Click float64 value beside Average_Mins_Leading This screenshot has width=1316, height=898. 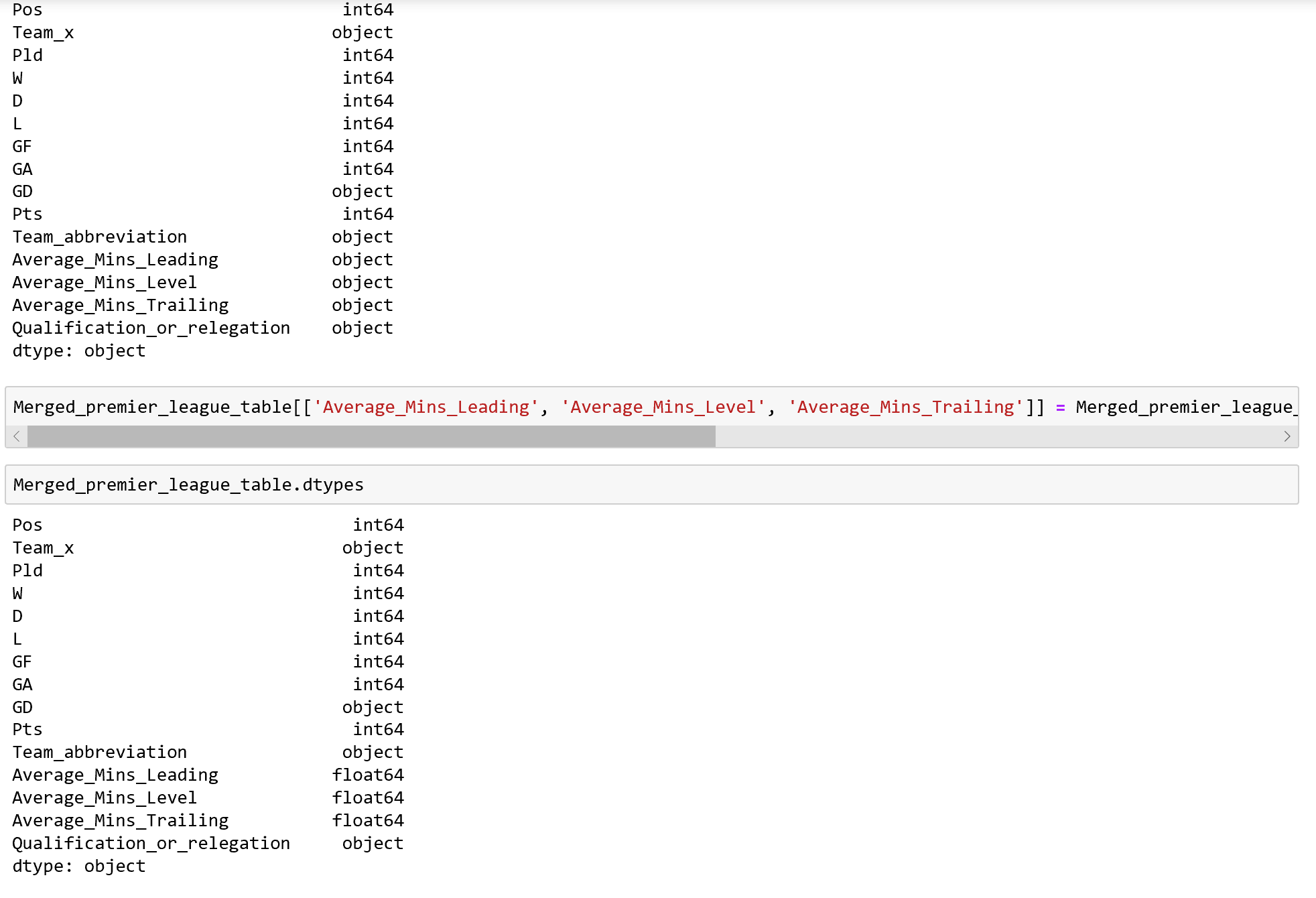pos(368,775)
